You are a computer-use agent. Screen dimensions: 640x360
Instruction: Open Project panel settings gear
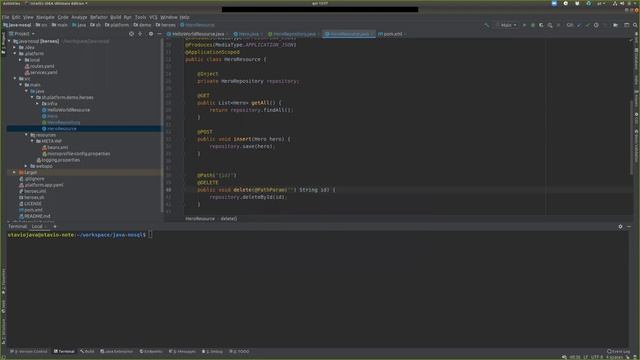[151, 34]
